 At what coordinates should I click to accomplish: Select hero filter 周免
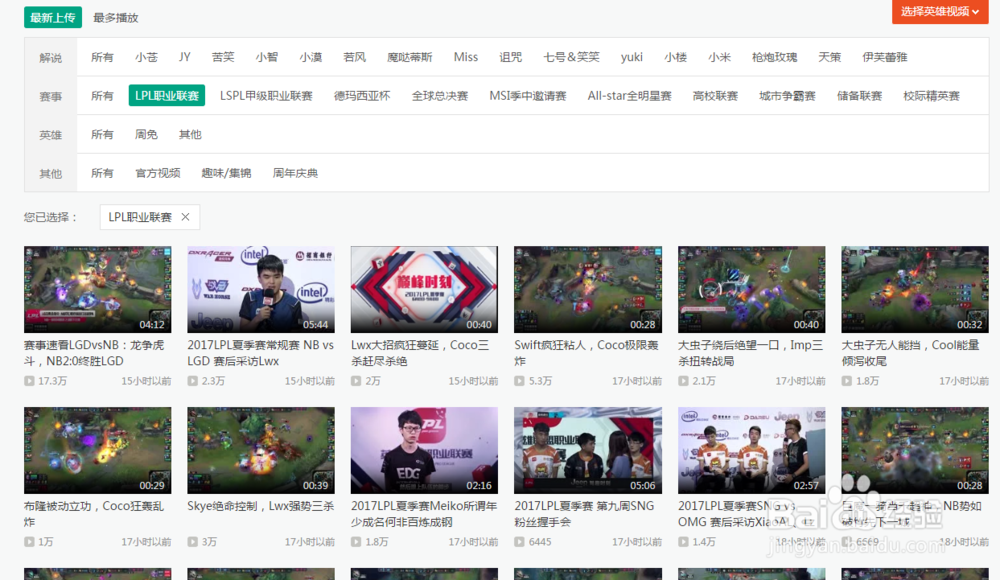tap(146, 134)
